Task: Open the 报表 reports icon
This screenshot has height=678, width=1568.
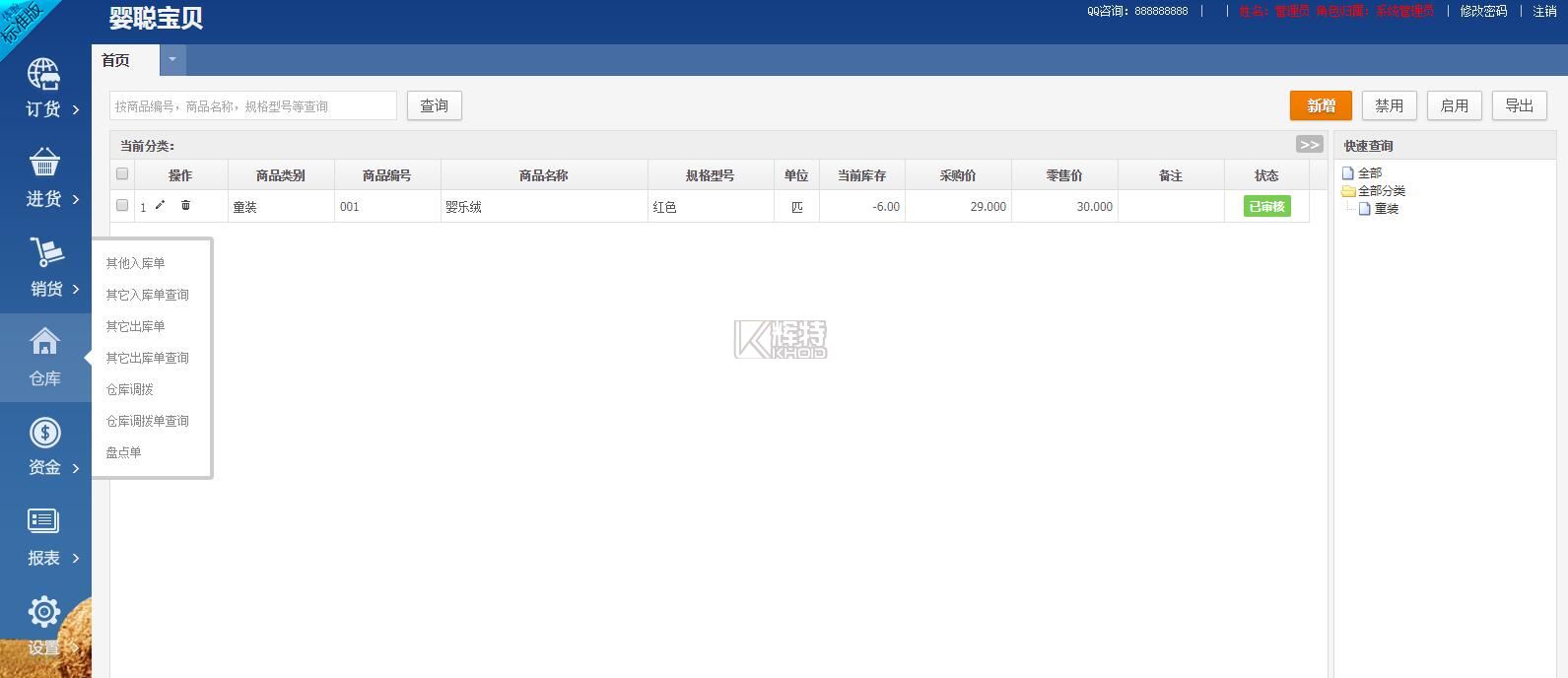Action: tap(43, 521)
